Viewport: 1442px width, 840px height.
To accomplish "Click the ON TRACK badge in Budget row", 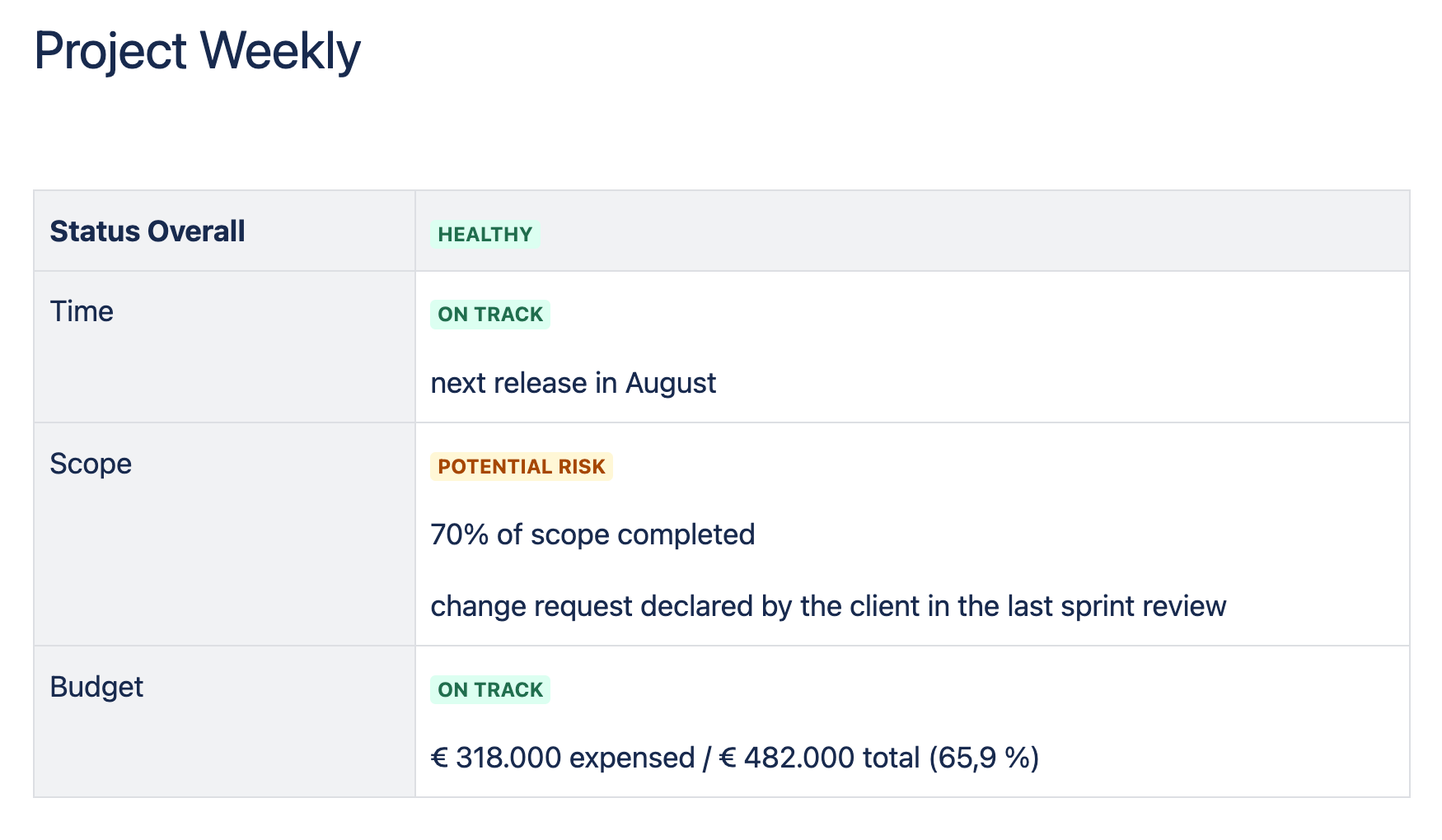I will pyautogui.click(x=490, y=689).
